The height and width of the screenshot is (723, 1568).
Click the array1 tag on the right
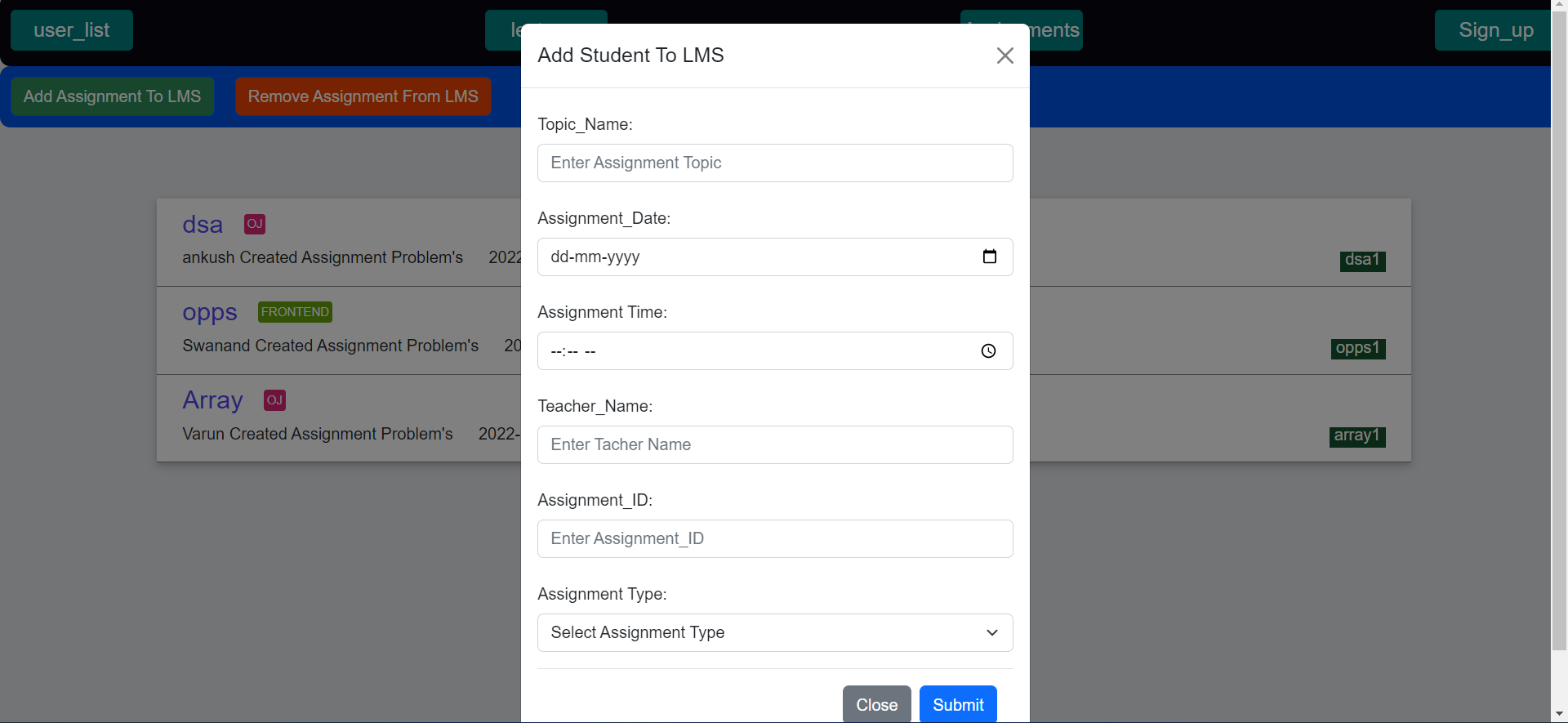click(1356, 436)
